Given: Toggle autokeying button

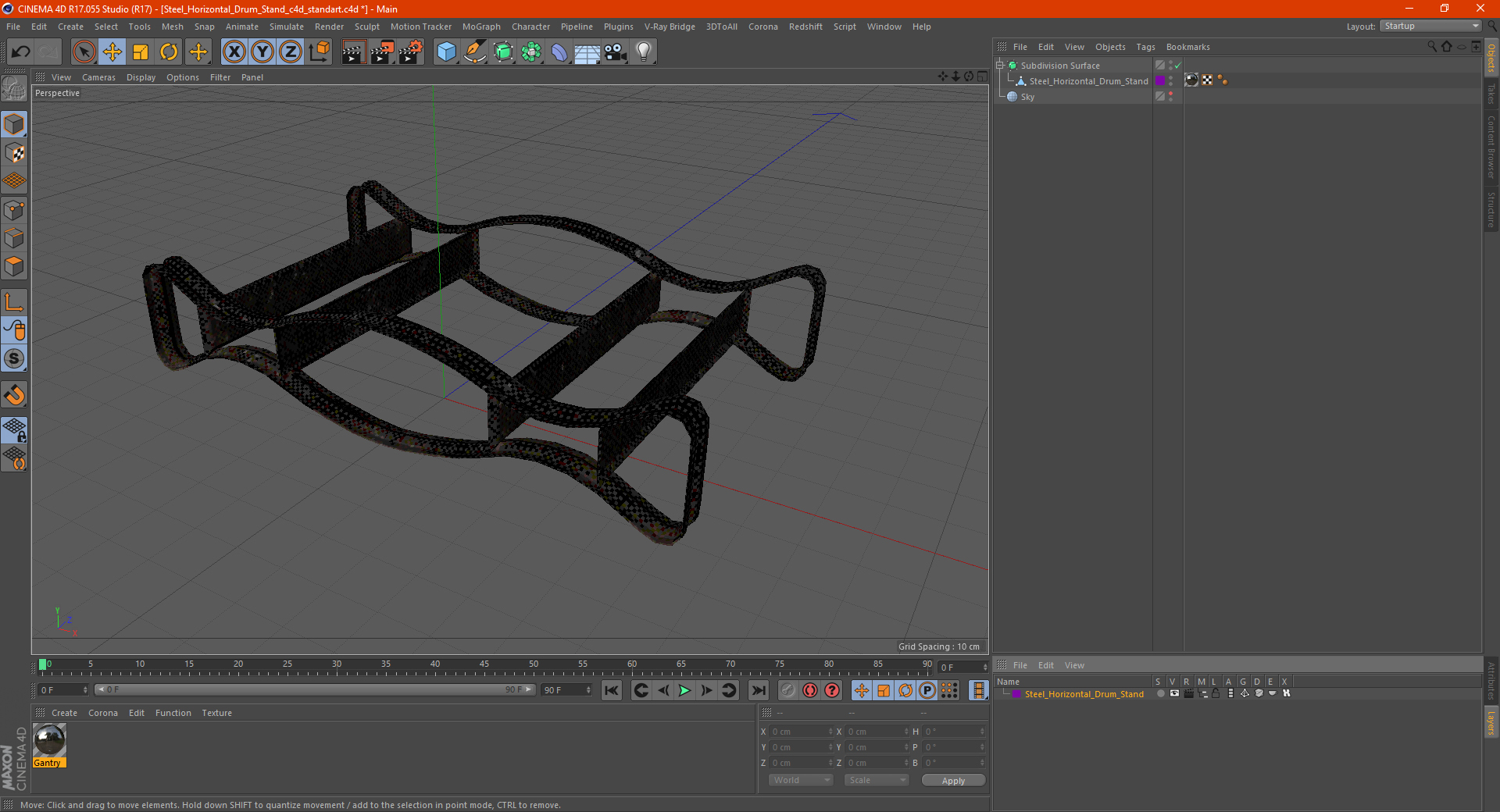Looking at the screenshot, I should click(810, 690).
